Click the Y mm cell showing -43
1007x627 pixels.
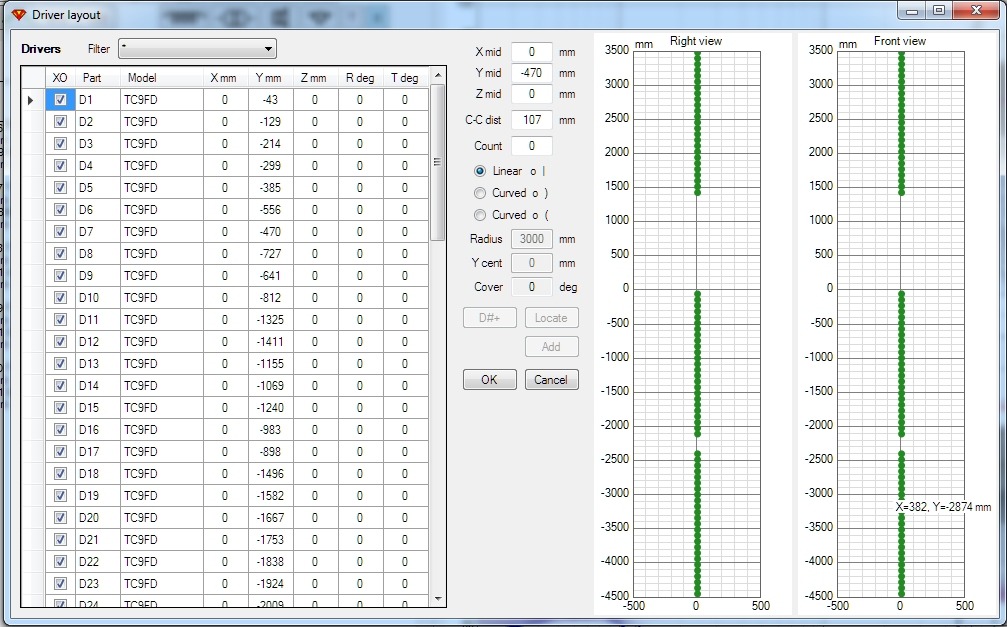270,100
